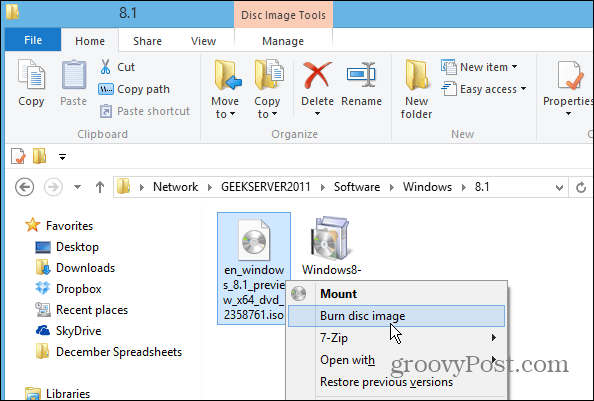Expand breadcrumb arrow after GEEKSERVER2011
Image resolution: width=594 pixels, height=401 pixels.
323,187
